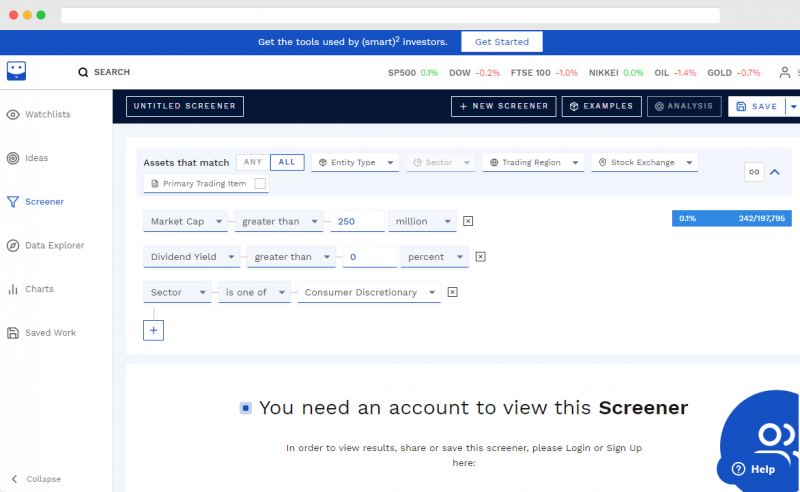Screen dimensions: 800x492
Task: Click the Get Started button
Action: pyautogui.click(x=502, y=42)
